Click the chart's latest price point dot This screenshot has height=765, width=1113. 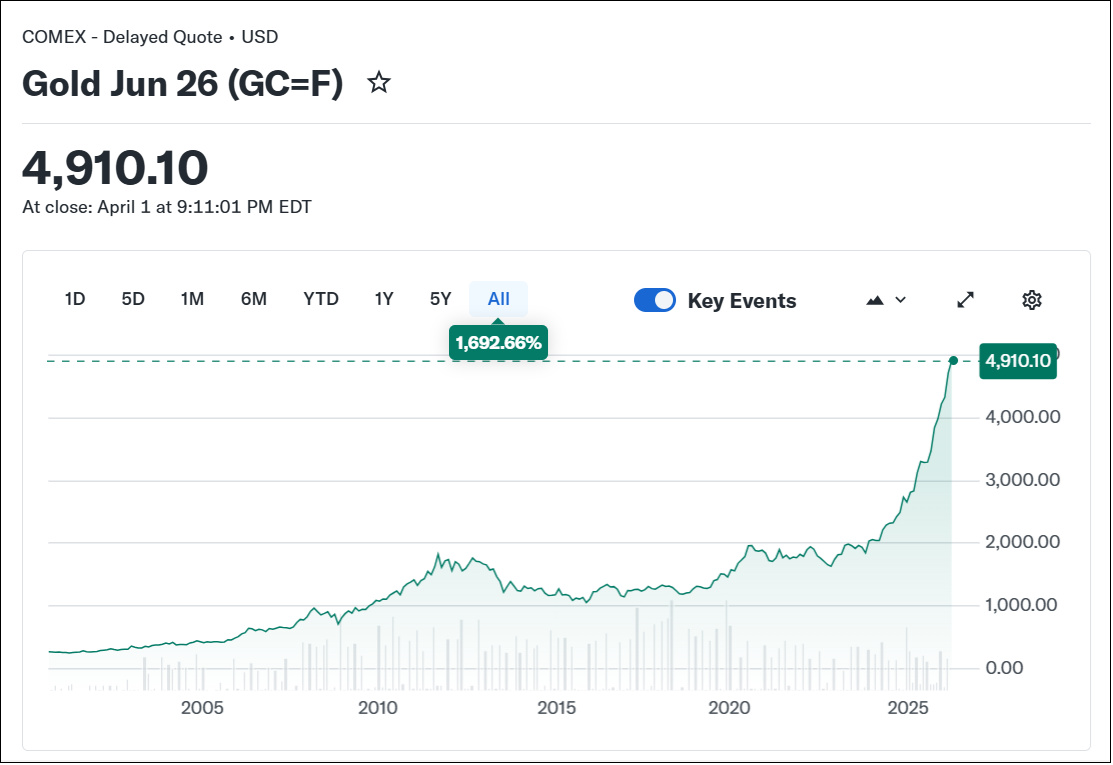(953, 361)
